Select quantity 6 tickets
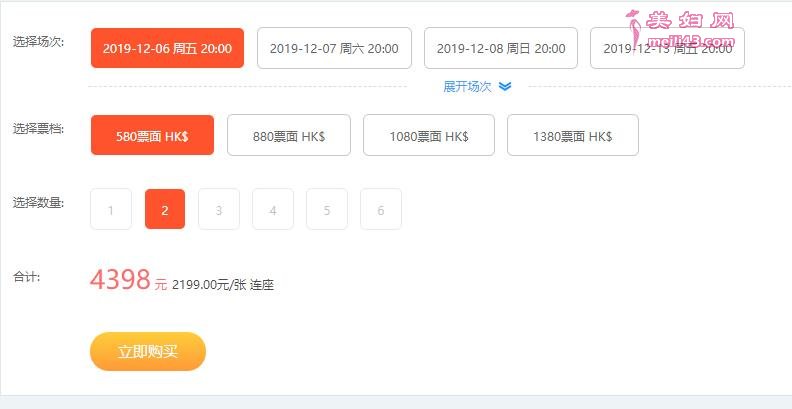The image size is (792, 409). pos(381,209)
